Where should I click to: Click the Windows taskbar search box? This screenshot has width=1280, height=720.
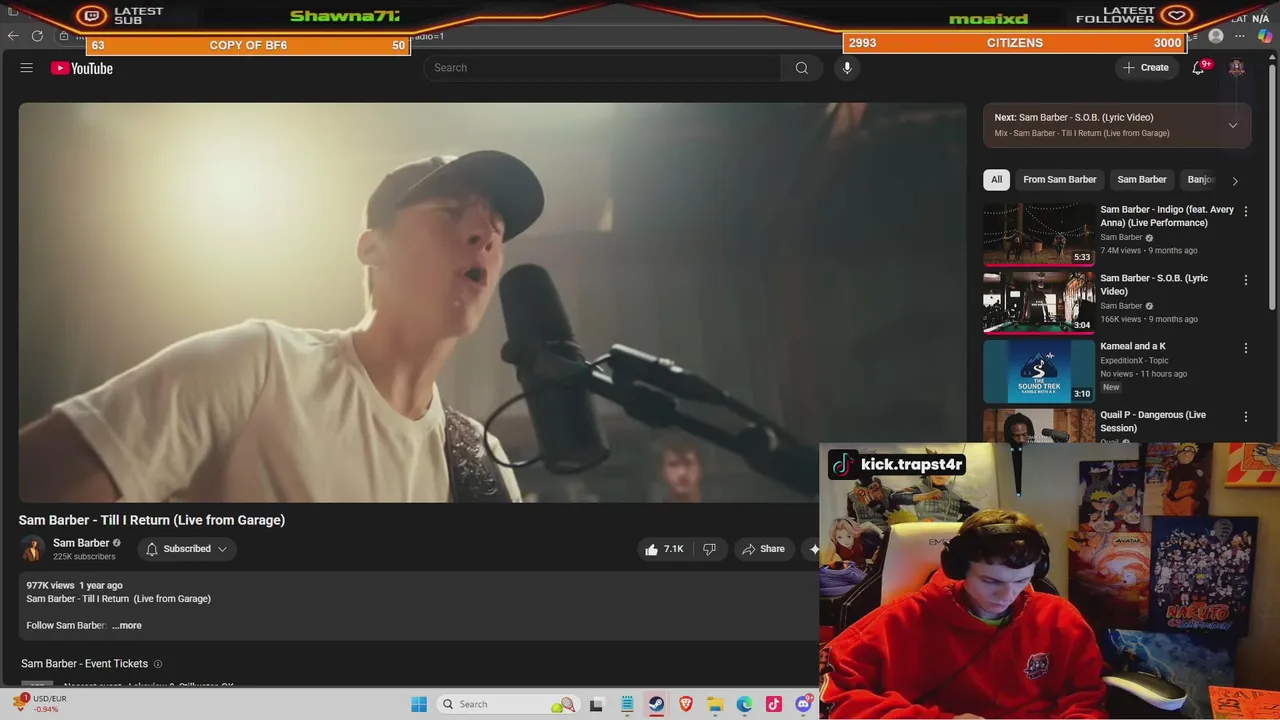tap(508, 704)
